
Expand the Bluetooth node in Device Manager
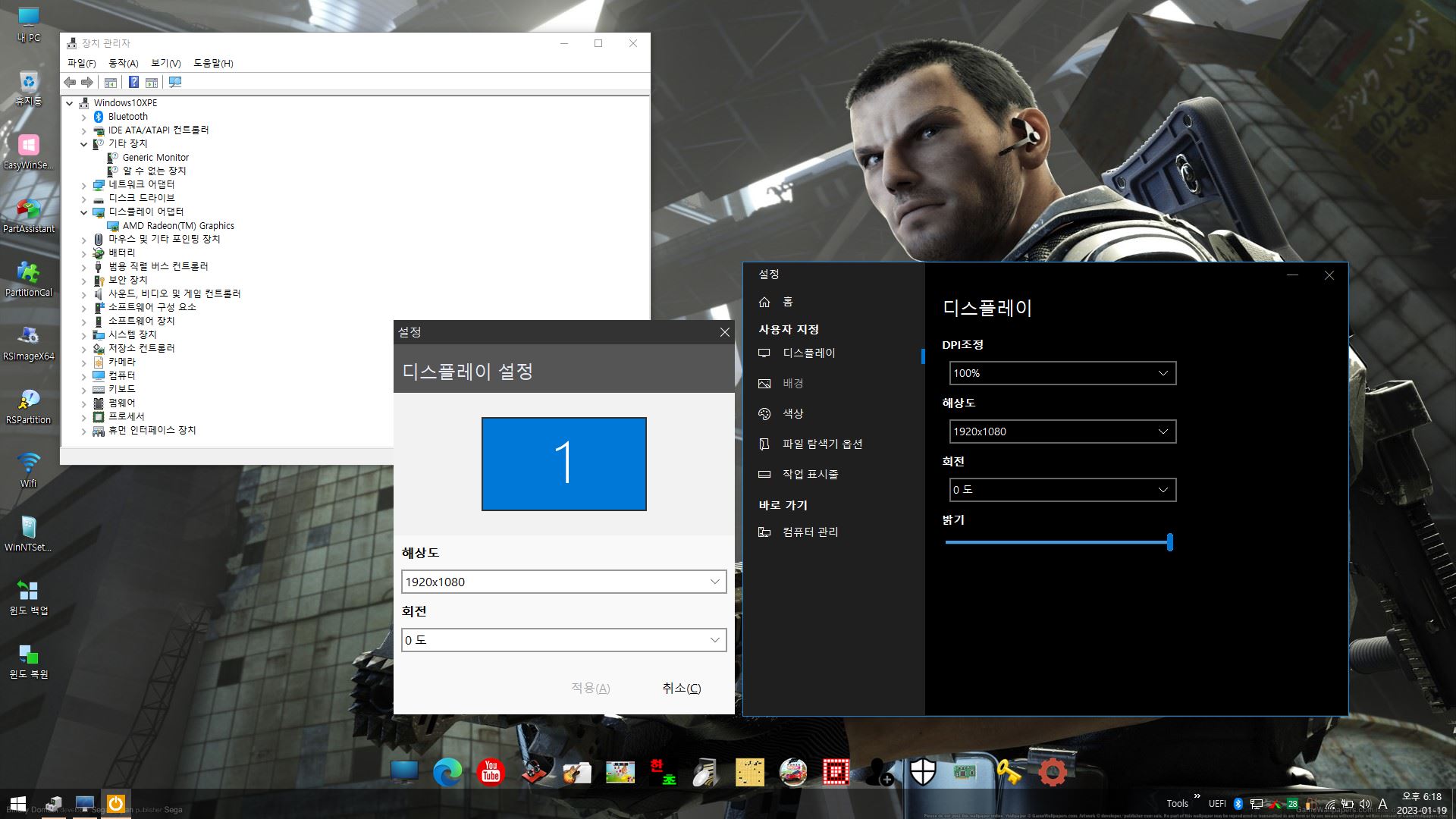tap(84, 117)
